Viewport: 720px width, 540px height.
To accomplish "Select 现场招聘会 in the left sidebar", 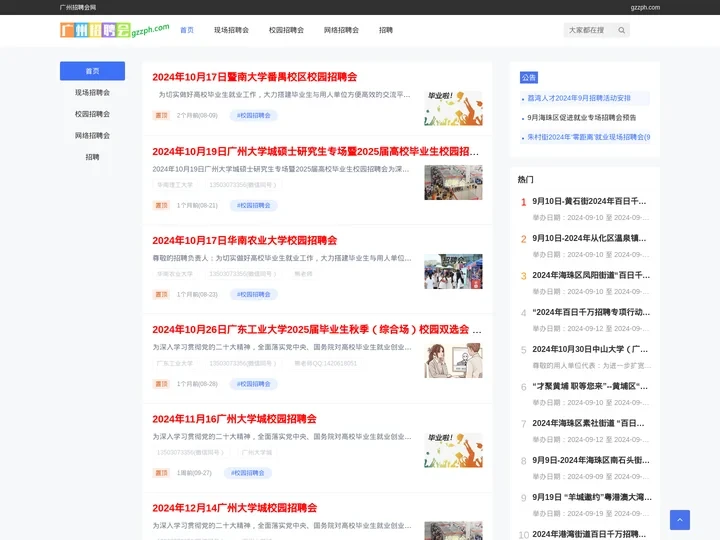I will pyautogui.click(x=92, y=93).
